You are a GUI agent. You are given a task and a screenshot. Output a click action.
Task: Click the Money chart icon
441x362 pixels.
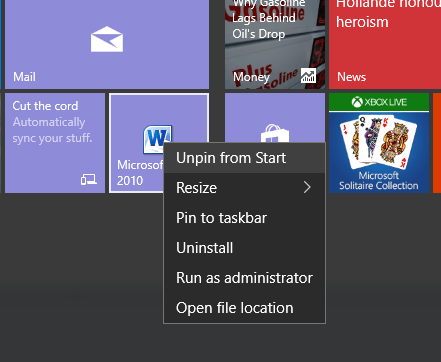point(308,76)
